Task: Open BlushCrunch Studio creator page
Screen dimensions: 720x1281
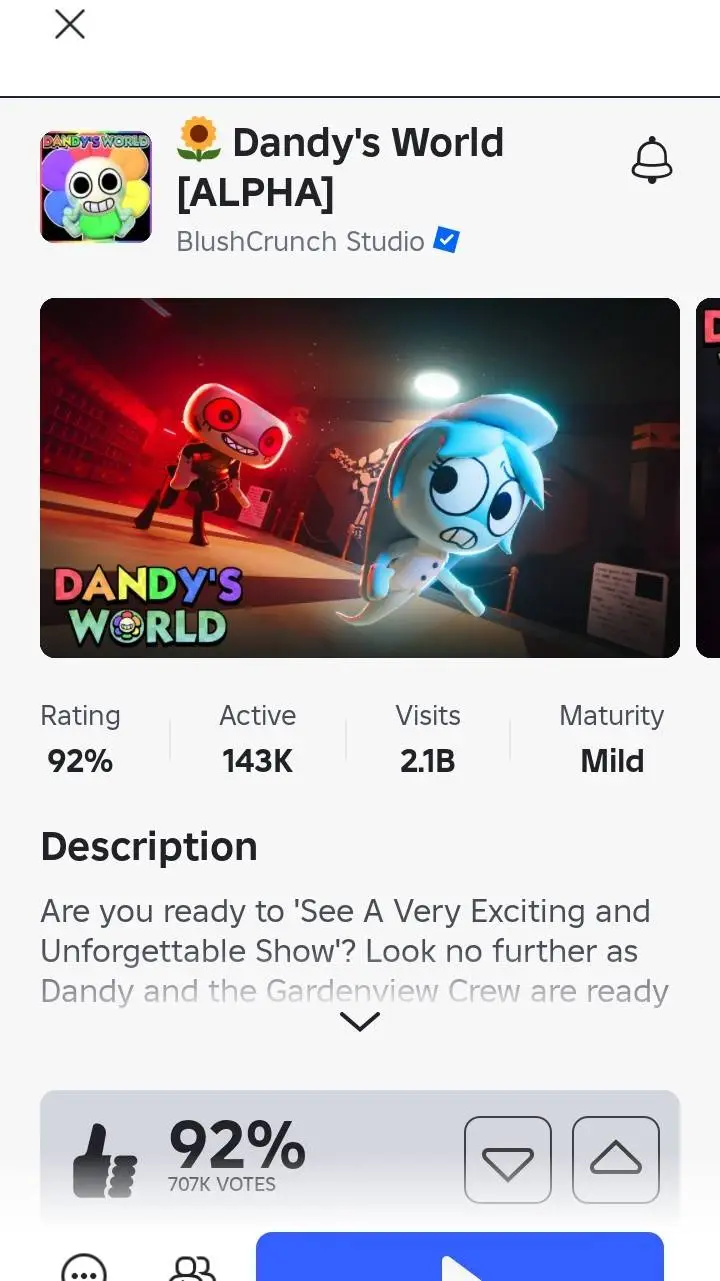Action: click(x=300, y=241)
